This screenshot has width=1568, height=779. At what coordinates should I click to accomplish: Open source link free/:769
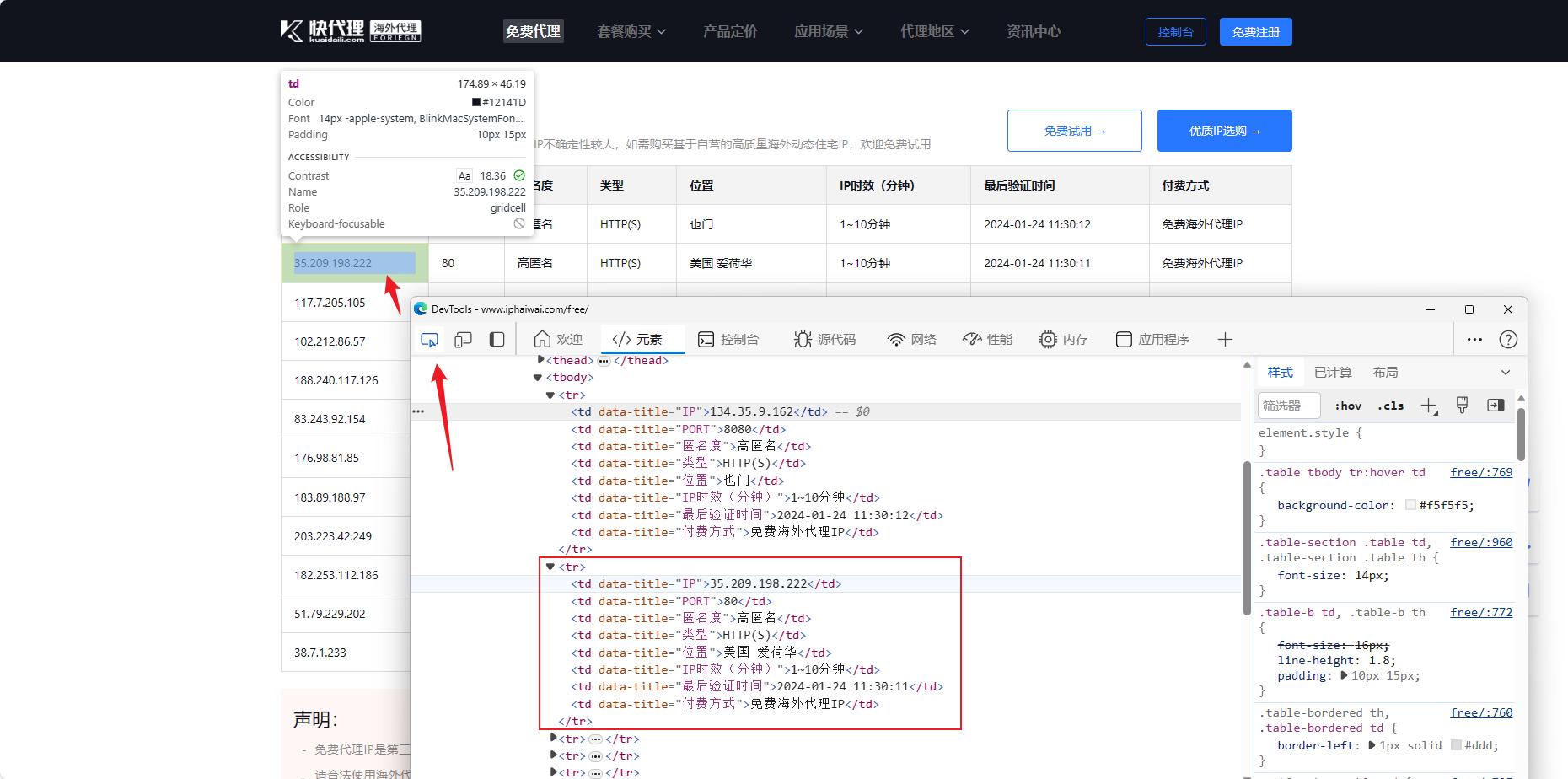[1481, 472]
